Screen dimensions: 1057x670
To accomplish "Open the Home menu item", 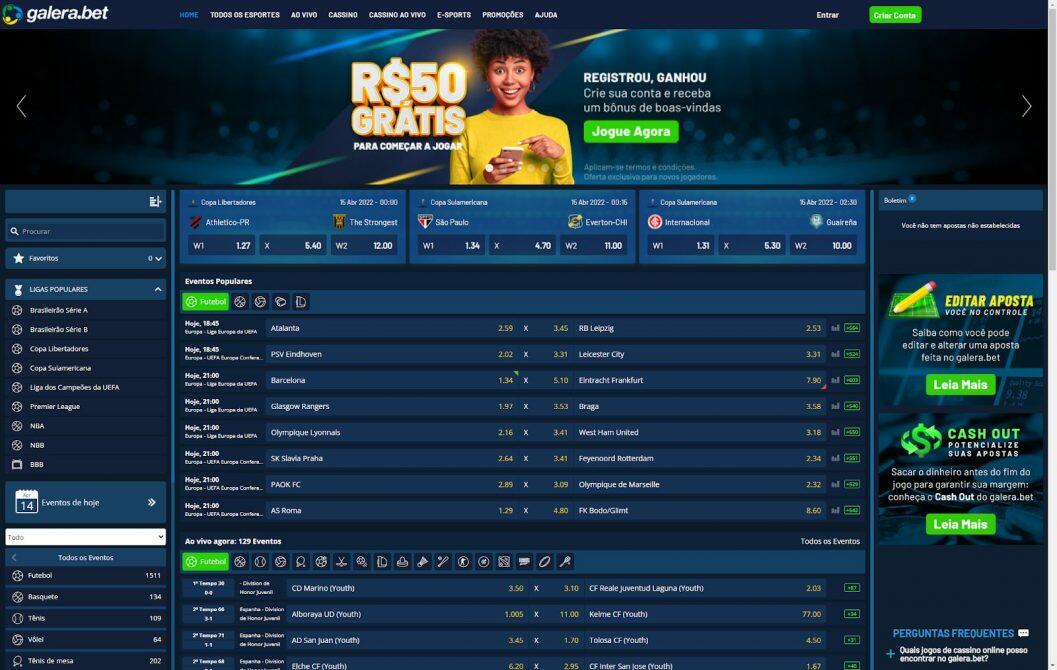I will (x=189, y=15).
